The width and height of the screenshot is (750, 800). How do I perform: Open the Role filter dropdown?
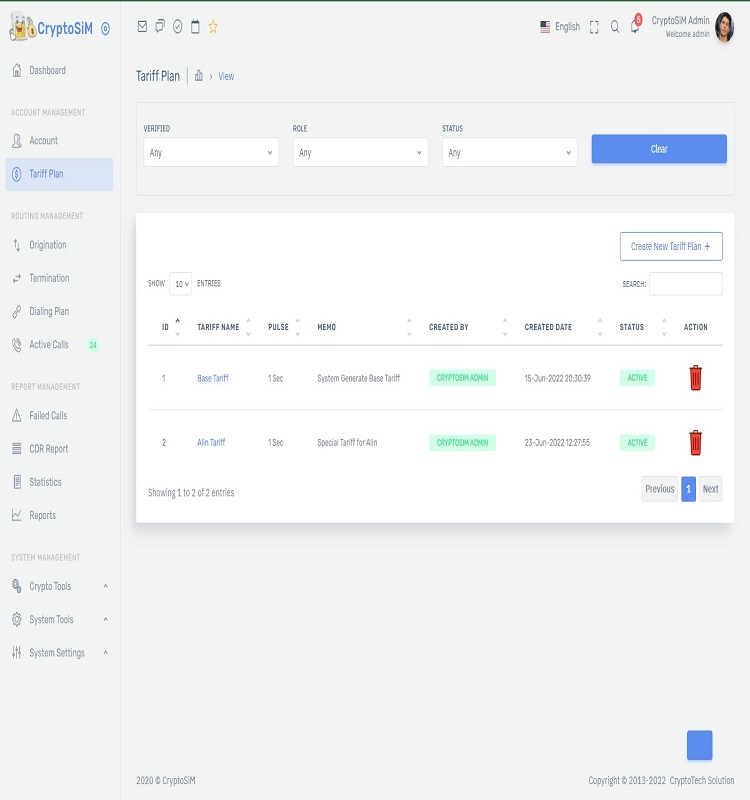pos(360,153)
